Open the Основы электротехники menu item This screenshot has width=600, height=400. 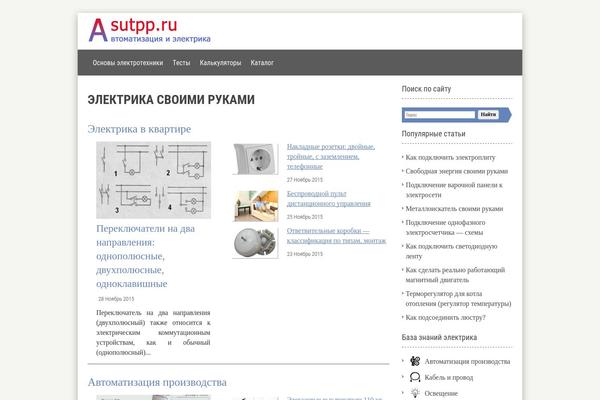click(128, 63)
